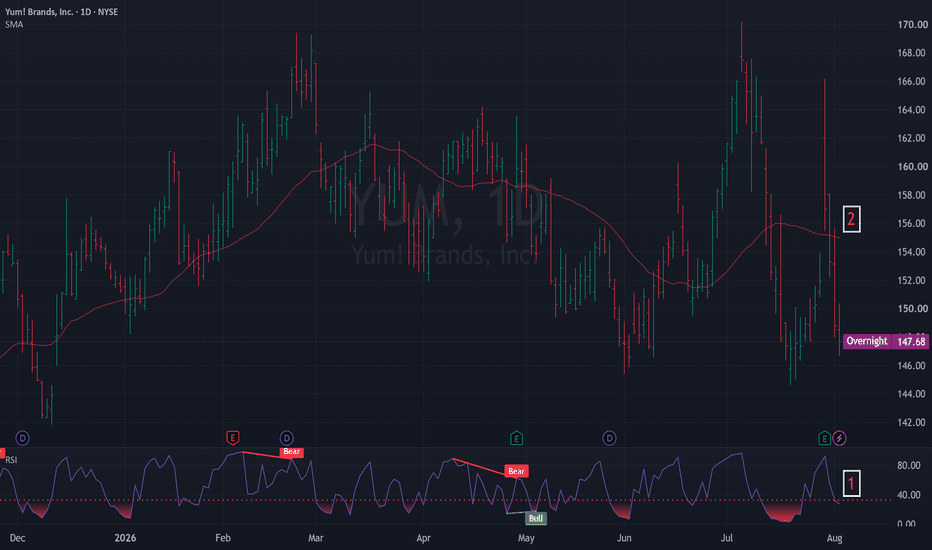Viewport: 932px width, 550px height.
Task: Open the green earnings marker before August
Action: pyautogui.click(x=824, y=438)
